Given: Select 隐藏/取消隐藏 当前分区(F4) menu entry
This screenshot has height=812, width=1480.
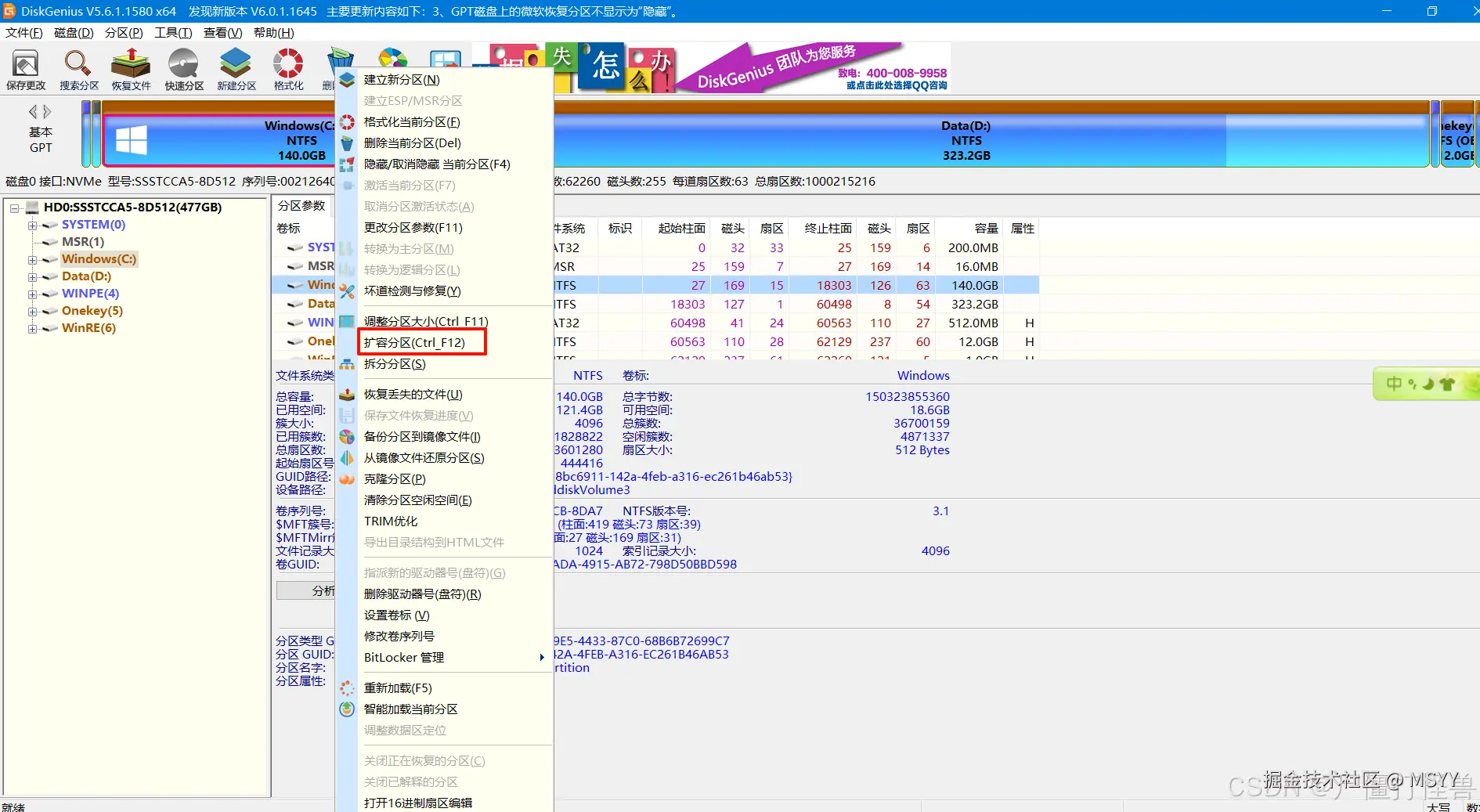Looking at the screenshot, I should 437,164.
